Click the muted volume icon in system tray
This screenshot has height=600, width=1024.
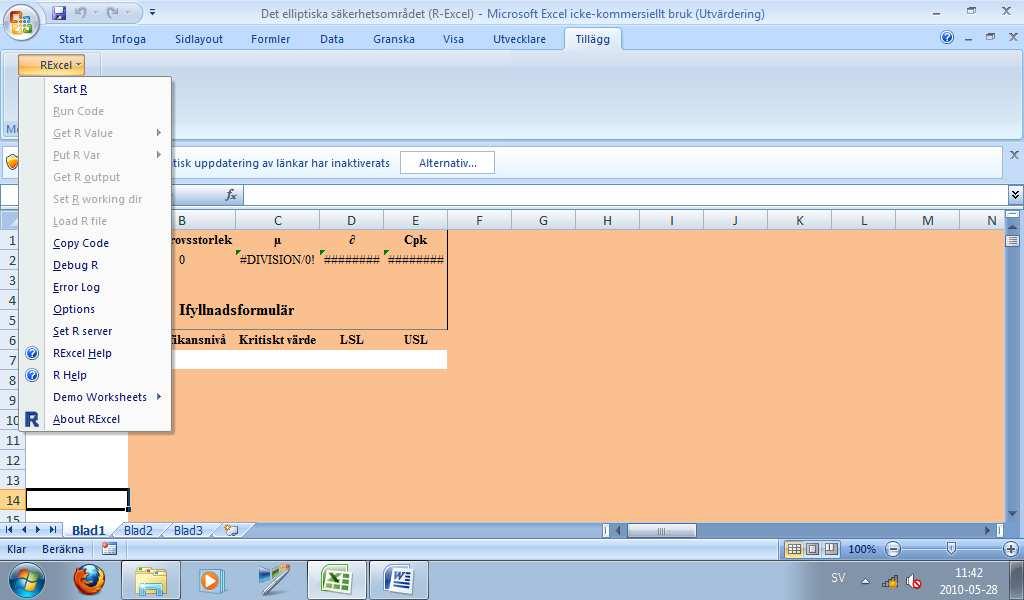914,580
